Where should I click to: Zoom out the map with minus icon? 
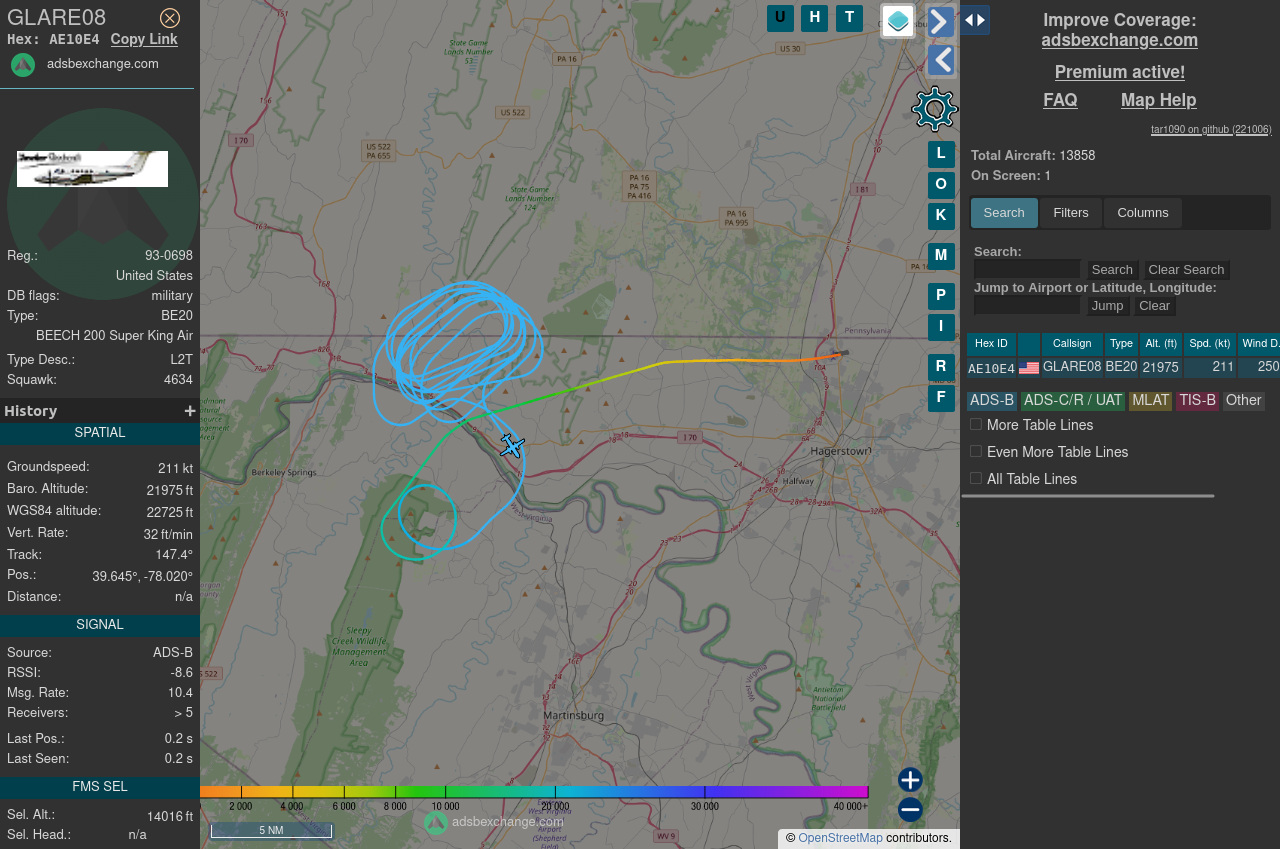(910, 810)
